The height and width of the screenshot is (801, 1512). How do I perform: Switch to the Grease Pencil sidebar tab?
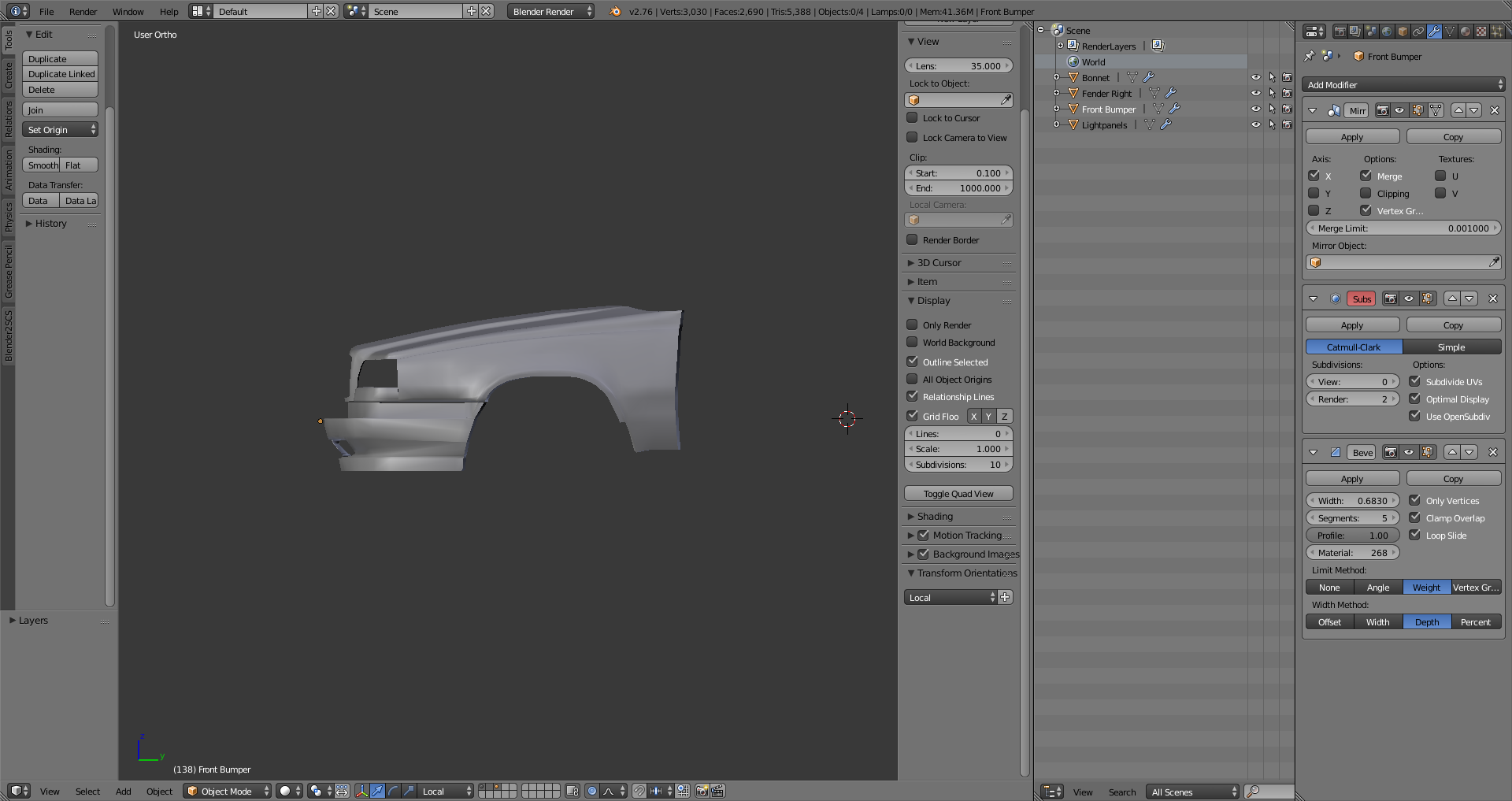pos(9,272)
